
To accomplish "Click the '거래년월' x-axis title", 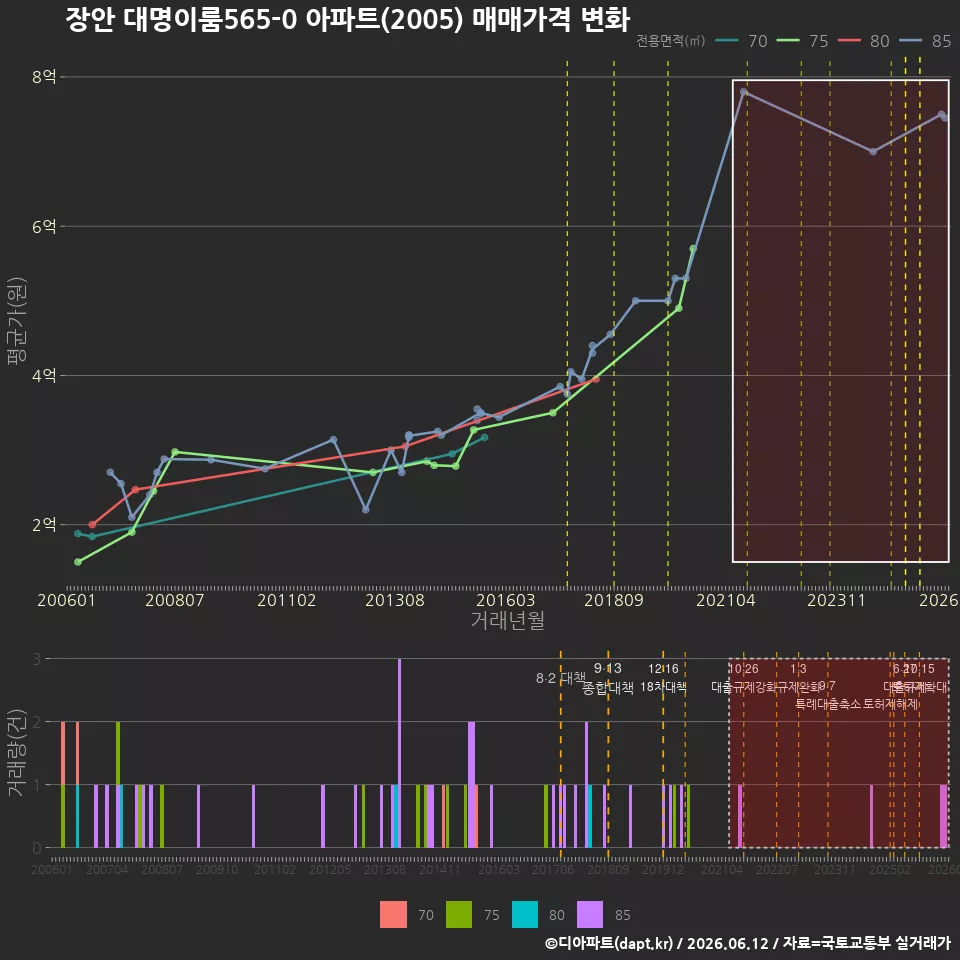I will coord(508,620).
